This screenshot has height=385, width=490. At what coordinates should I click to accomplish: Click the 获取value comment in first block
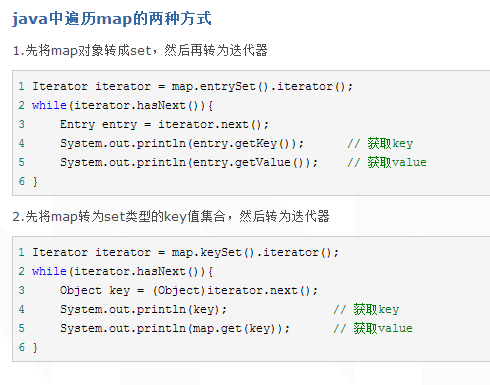387,163
